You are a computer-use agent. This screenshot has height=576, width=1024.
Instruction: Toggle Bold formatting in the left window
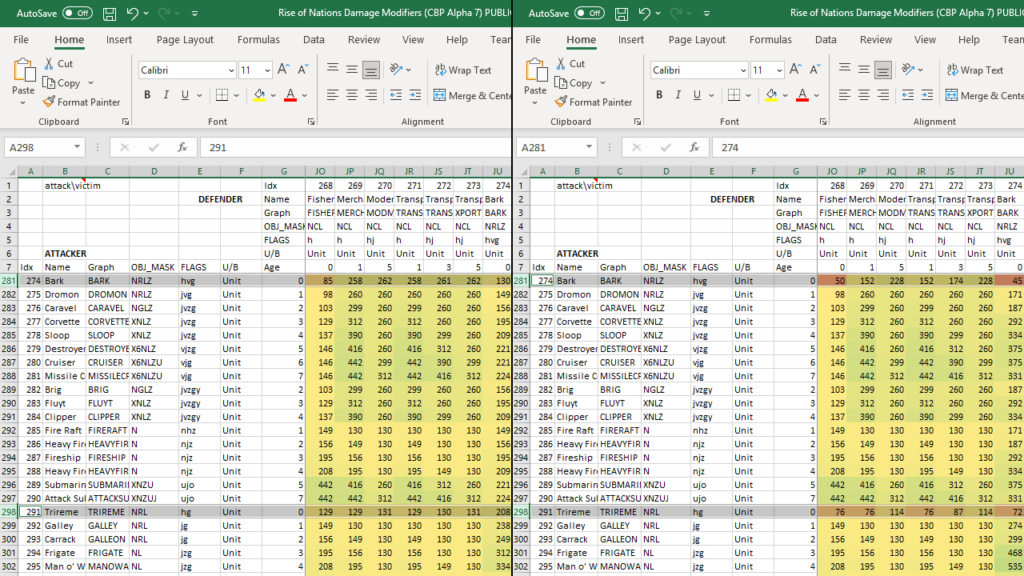147,96
